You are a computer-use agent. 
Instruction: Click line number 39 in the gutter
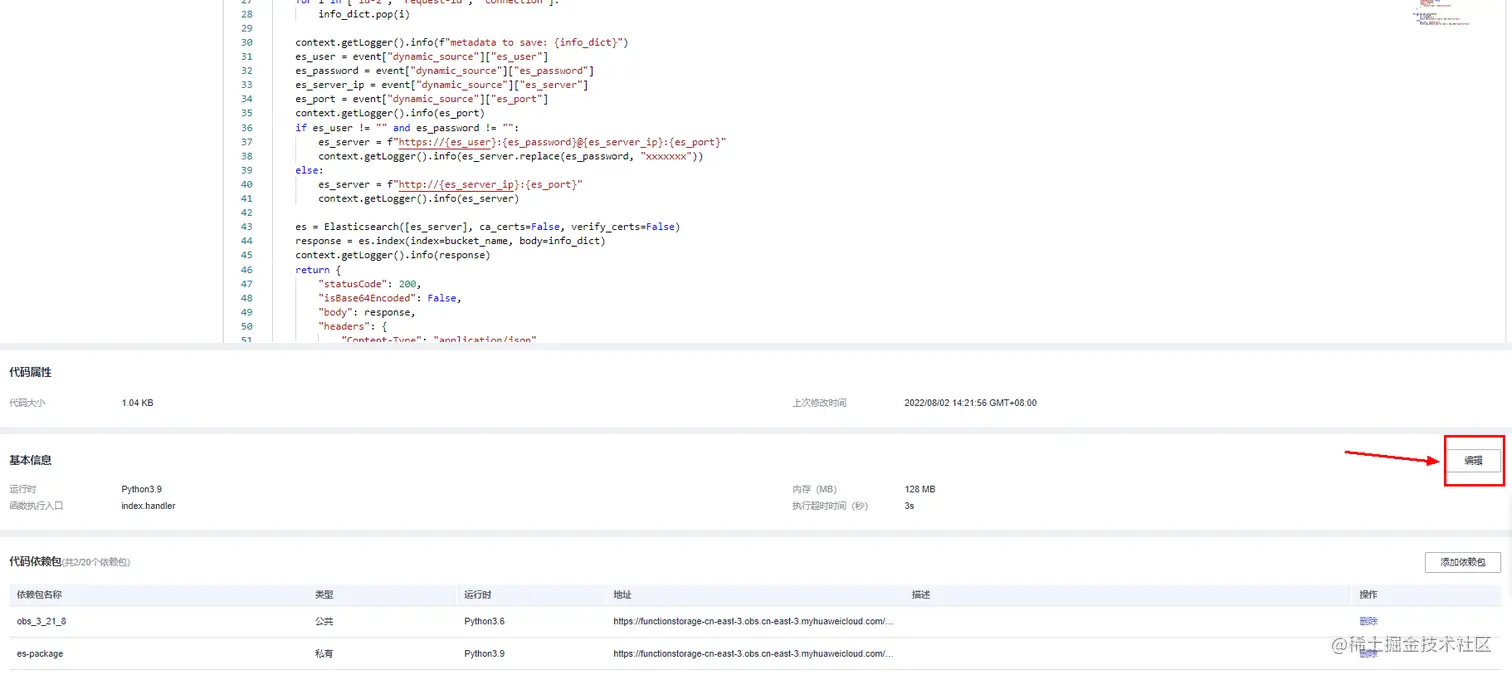click(247, 170)
